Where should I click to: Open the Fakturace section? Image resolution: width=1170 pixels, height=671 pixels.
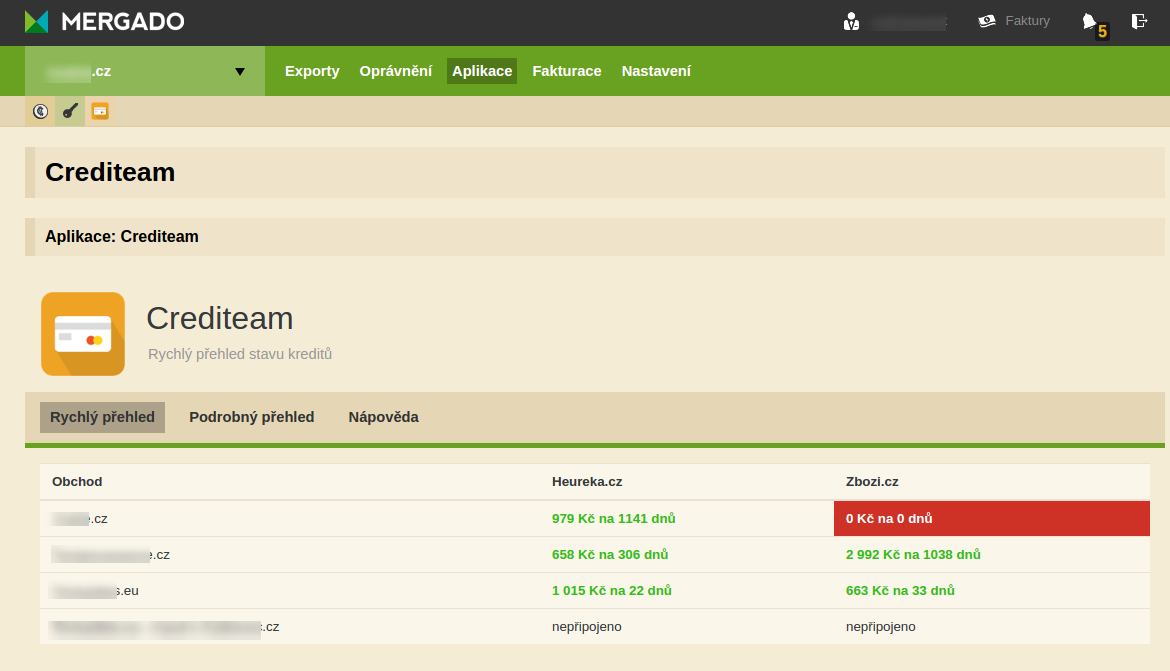pyautogui.click(x=566, y=71)
